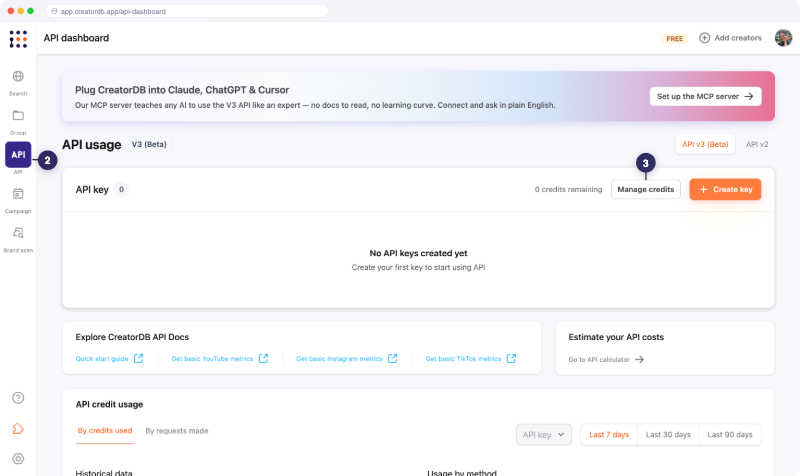Select the Last 7 days range
800x476 pixels.
click(609, 435)
